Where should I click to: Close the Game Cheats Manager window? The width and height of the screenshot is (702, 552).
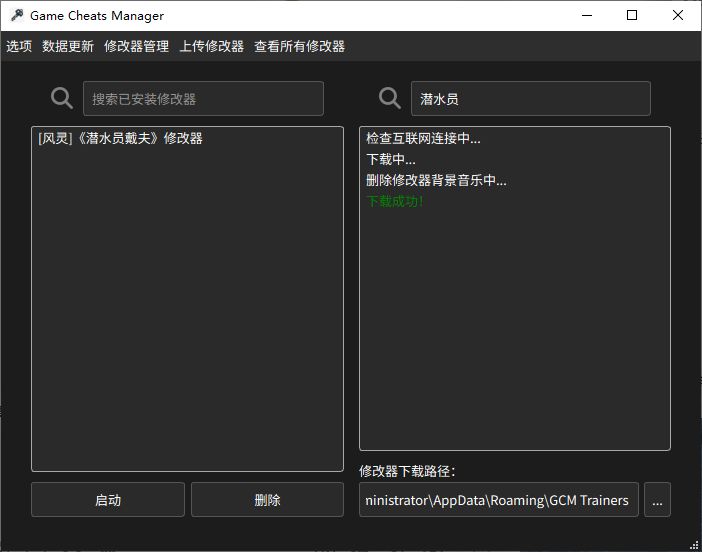click(677, 15)
